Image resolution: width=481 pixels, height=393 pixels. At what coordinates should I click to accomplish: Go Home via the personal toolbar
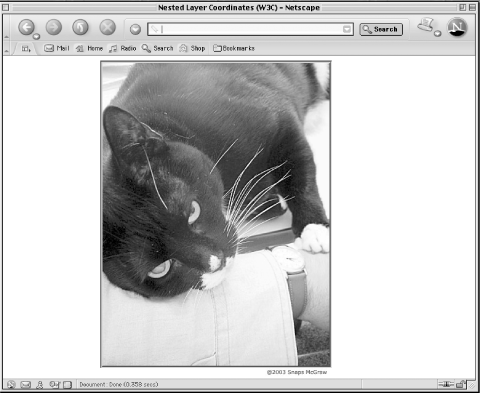pyautogui.click(x=89, y=48)
